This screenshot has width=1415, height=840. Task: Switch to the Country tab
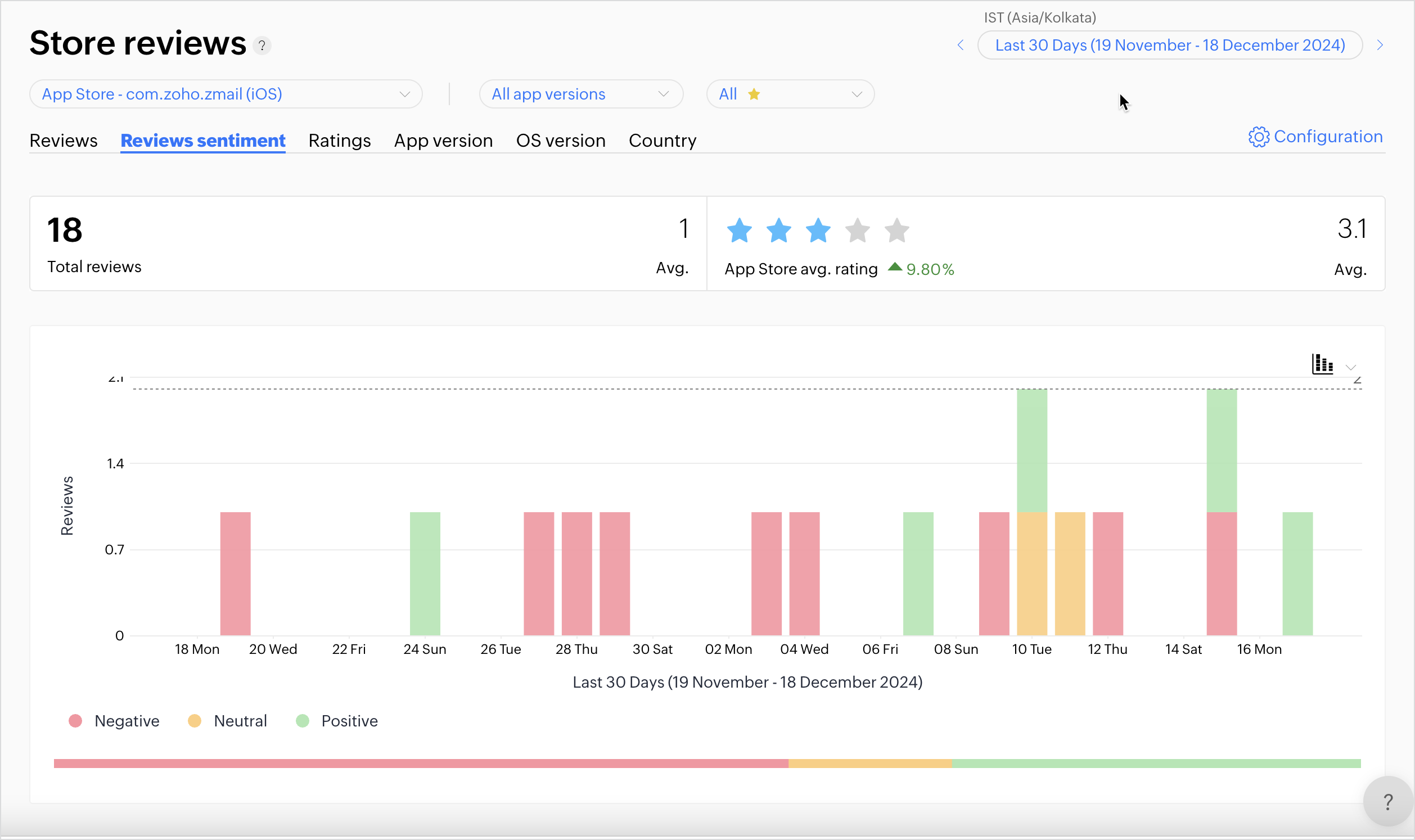click(x=662, y=141)
